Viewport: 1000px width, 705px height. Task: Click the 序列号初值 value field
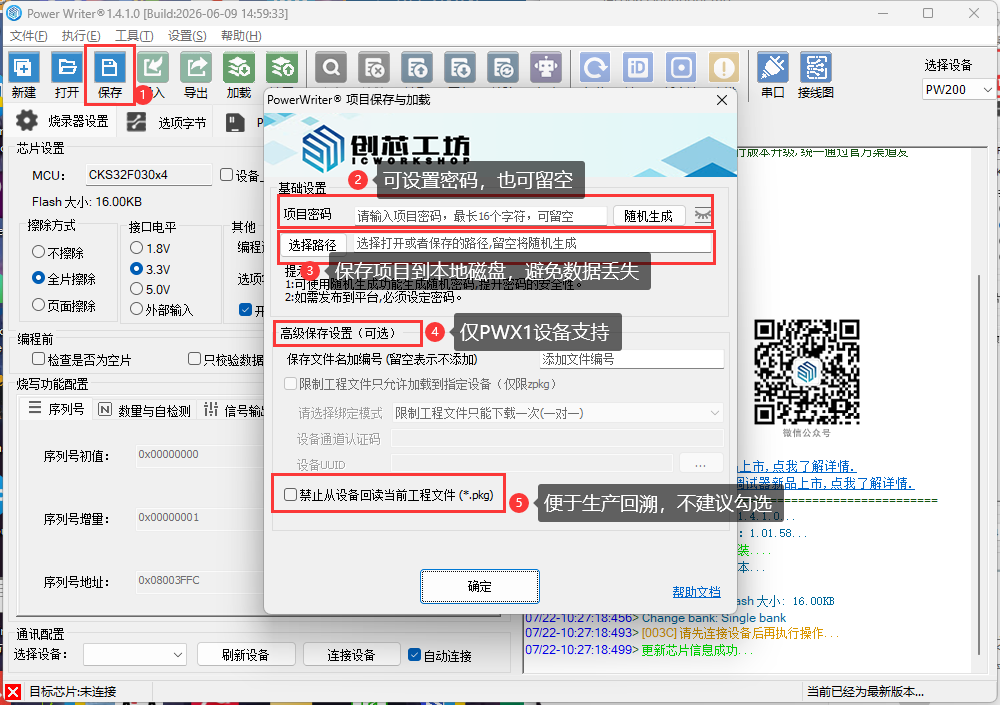click(x=201, y=454)
